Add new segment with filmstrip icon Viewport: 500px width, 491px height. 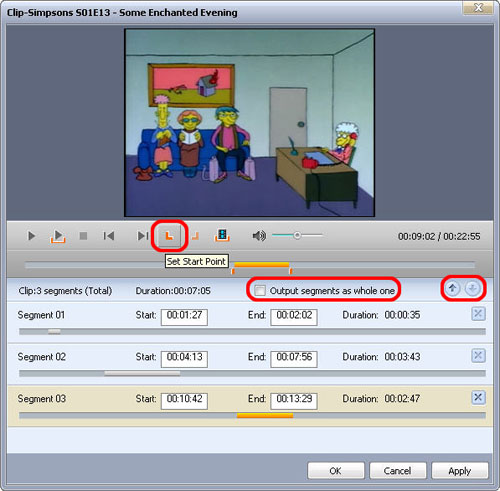pyautogui.click(x=222, y=235)
